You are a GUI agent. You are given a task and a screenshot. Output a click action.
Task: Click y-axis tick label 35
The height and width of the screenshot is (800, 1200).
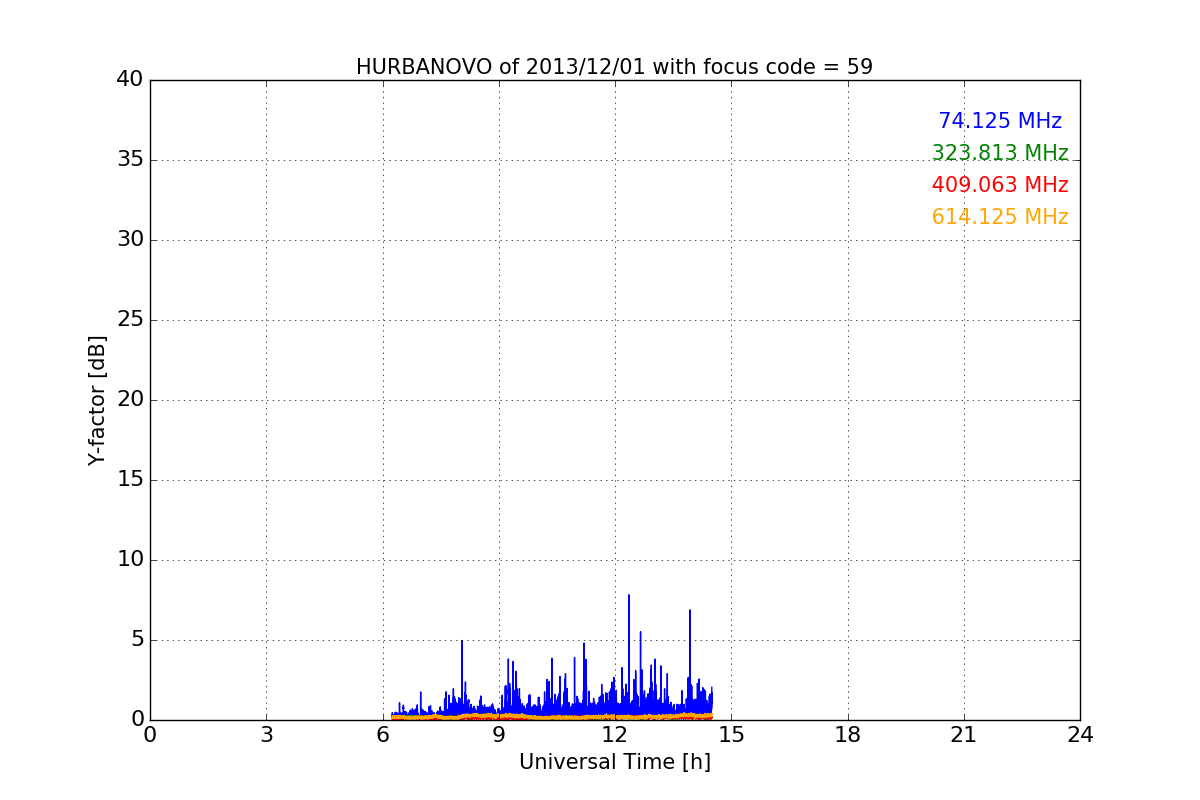130,160
